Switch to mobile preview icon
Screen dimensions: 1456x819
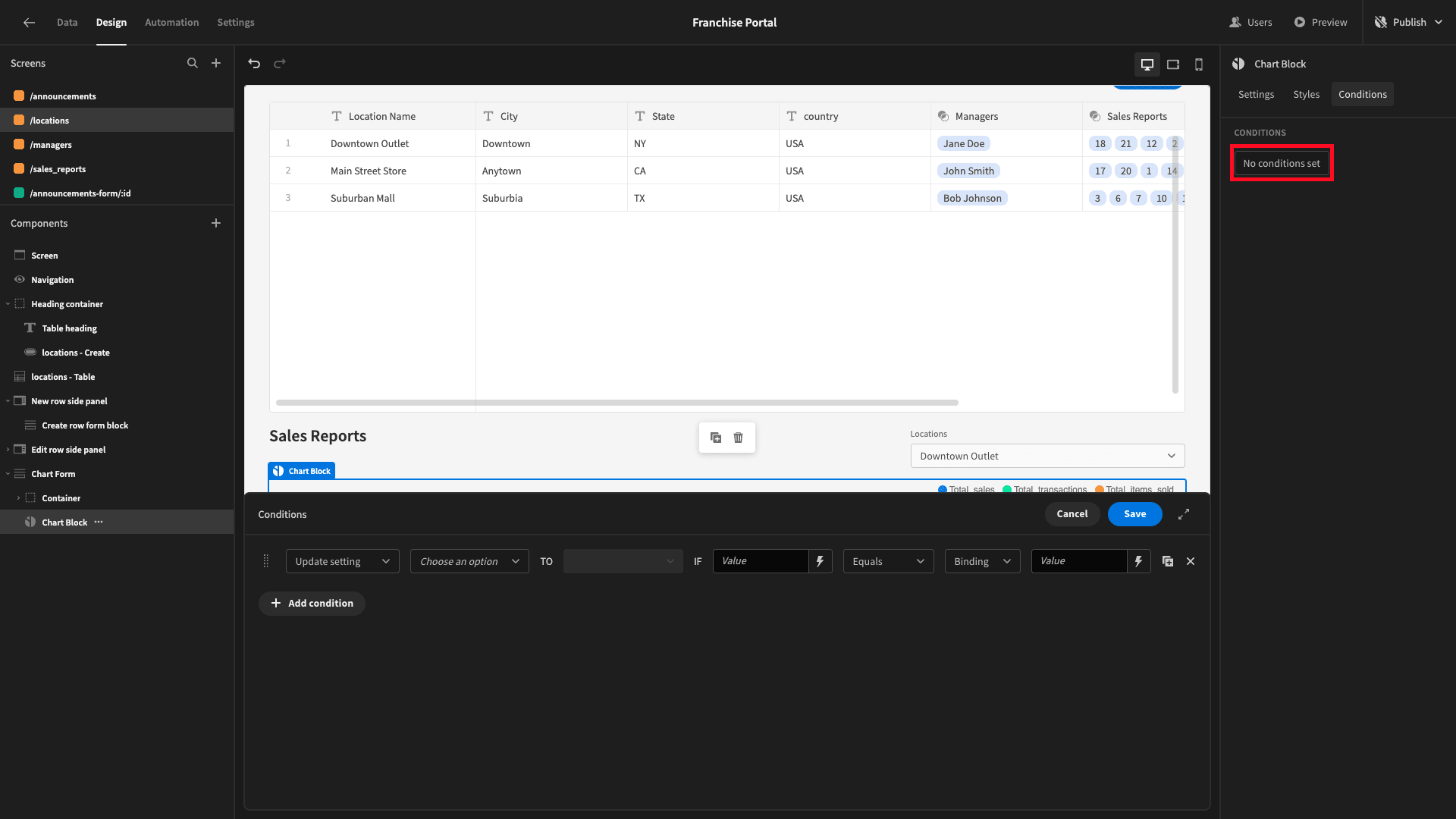pos(1199,64)
